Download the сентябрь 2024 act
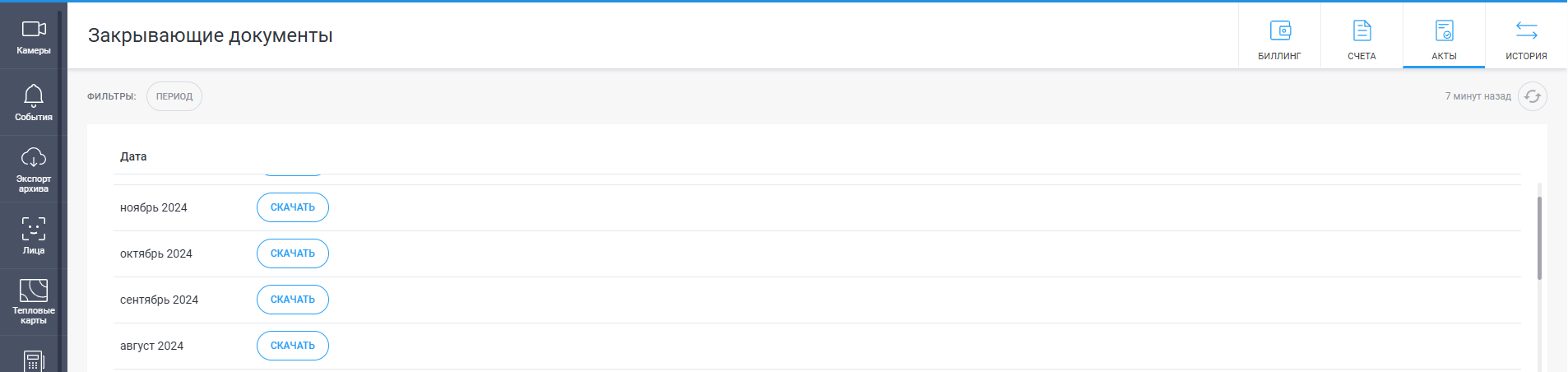The image size is (1568, 372). [x=293, y=300]
